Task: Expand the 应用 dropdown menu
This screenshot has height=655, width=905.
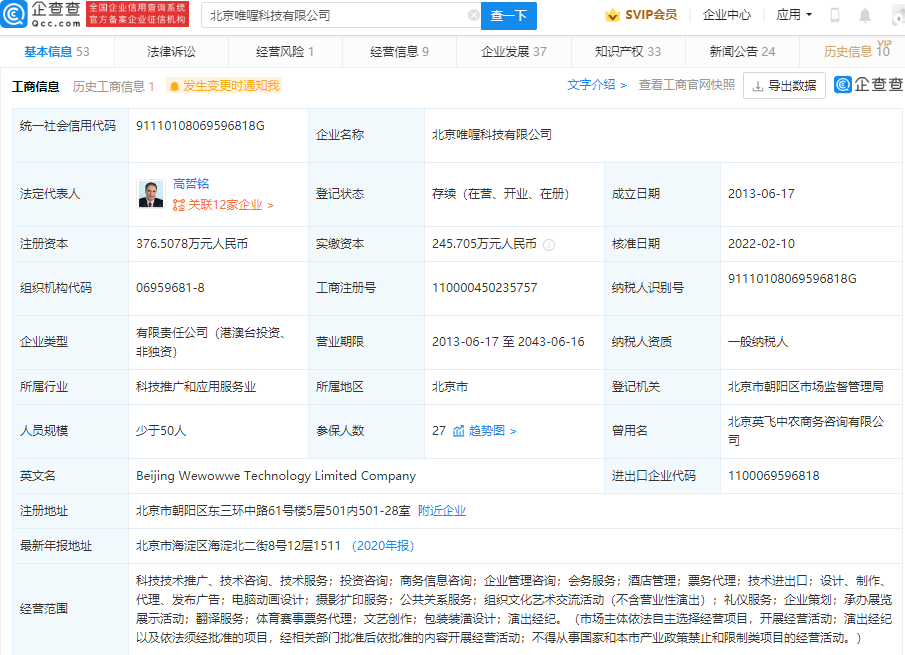Action: pyautogui.click(x=794, y=16)
